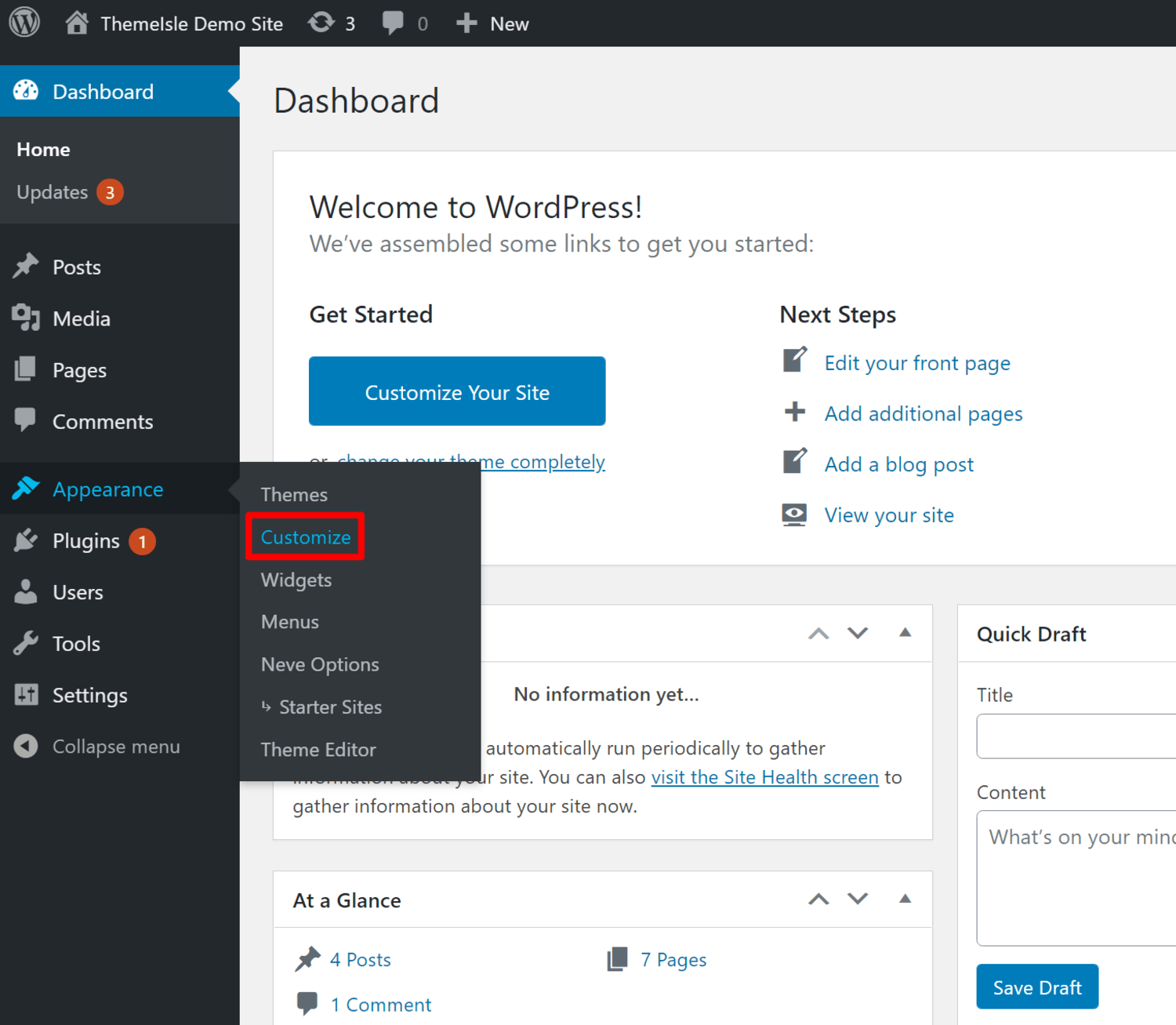Image resolution: width=1176 pixels, height=1025 pixels.
Task: Open Widgets from the Appearance submenu
Action: (x=296, y=580)
